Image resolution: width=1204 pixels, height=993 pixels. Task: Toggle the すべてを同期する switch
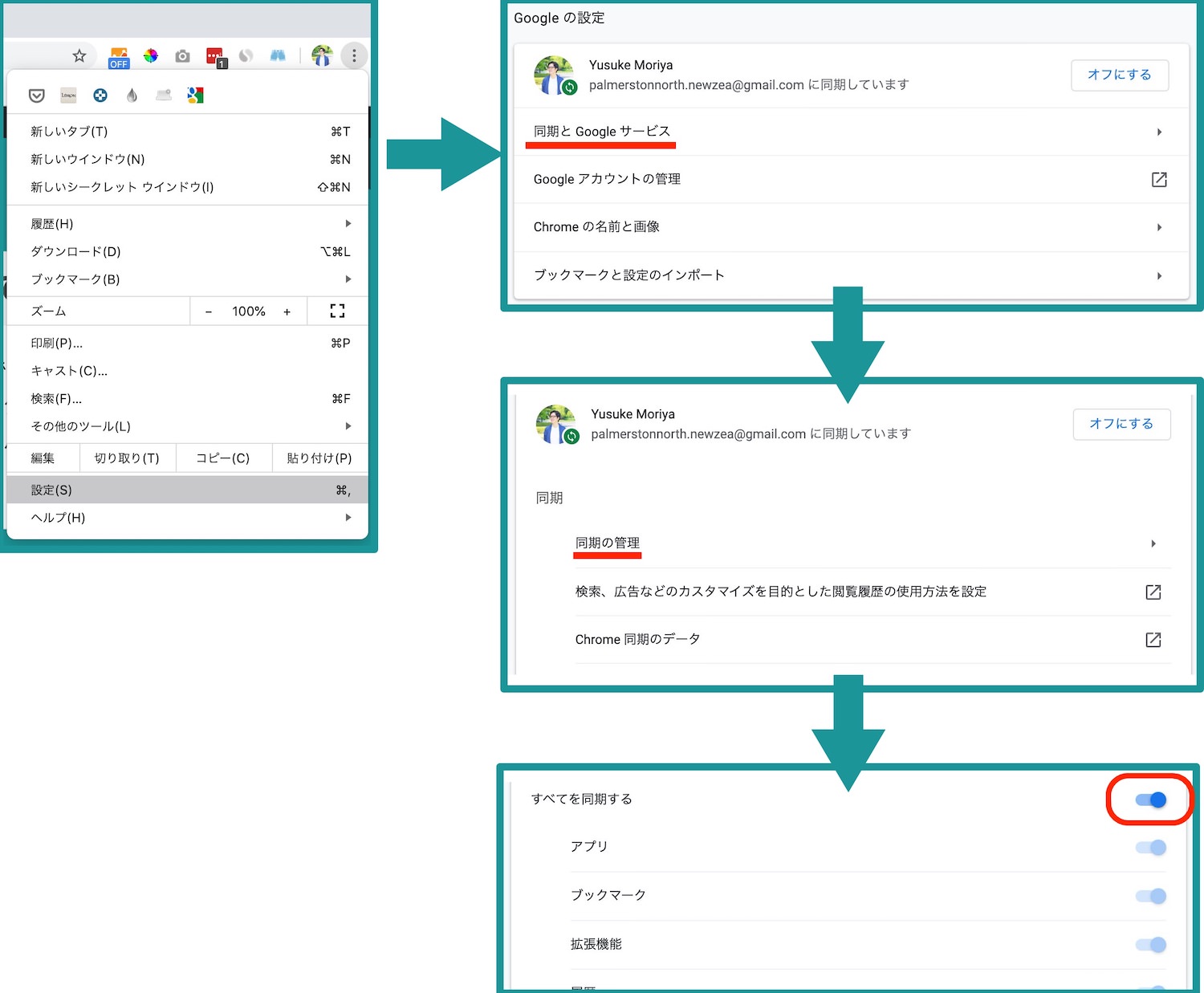tap(1151, 800)
